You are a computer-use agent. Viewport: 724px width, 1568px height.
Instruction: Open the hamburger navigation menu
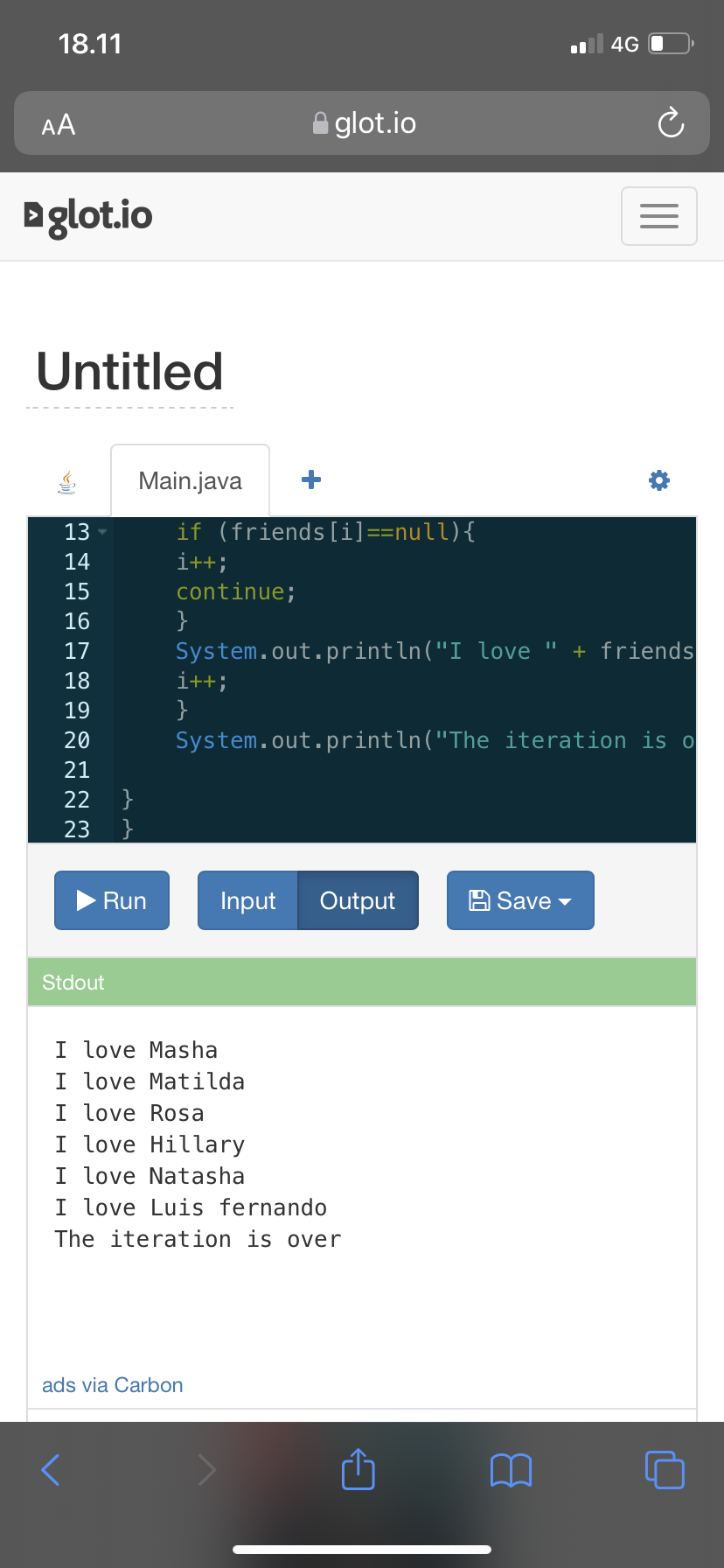click(658, 216)
